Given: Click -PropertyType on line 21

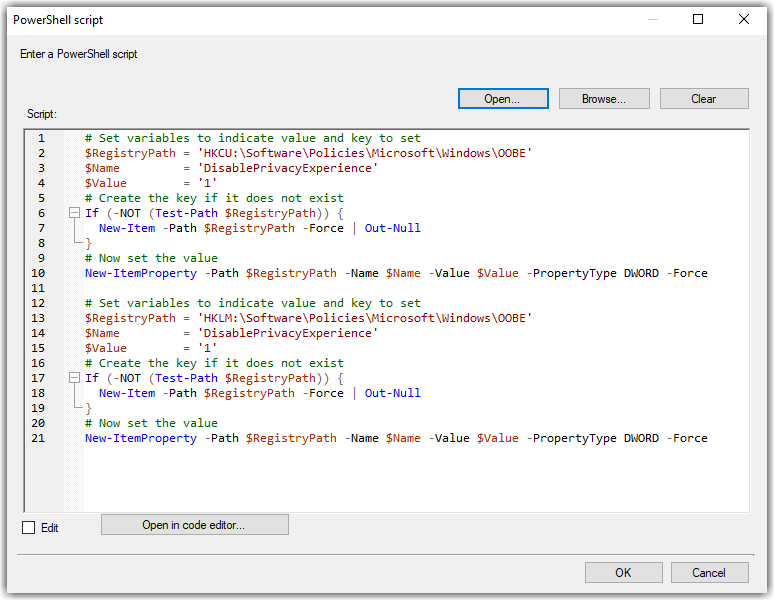Looking at the screenshot, I should pyautogui.click(x=571, y=438).
